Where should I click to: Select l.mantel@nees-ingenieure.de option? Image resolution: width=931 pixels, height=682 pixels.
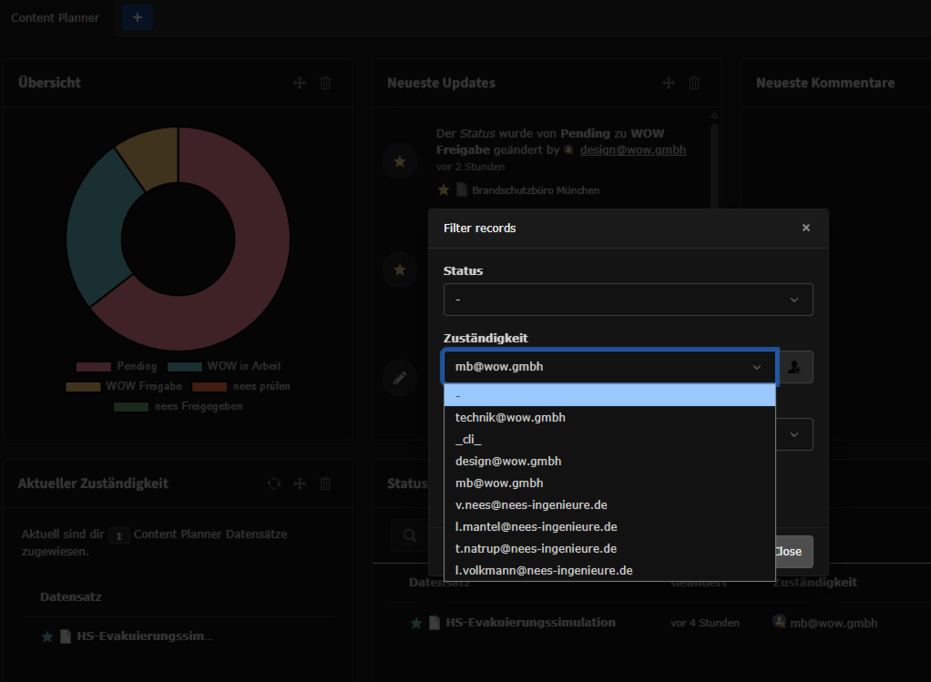click(610, 527)
